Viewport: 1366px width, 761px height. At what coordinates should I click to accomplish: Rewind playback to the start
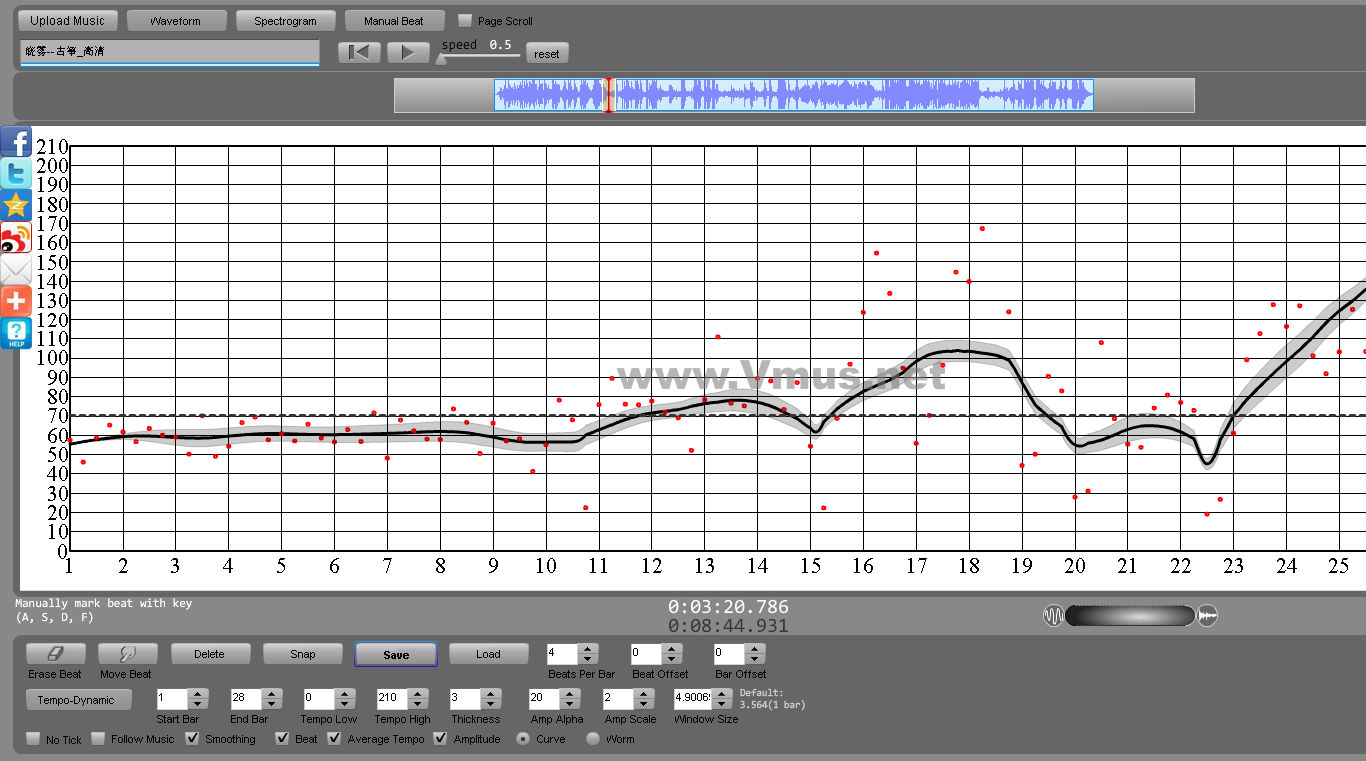coord(359,53)
